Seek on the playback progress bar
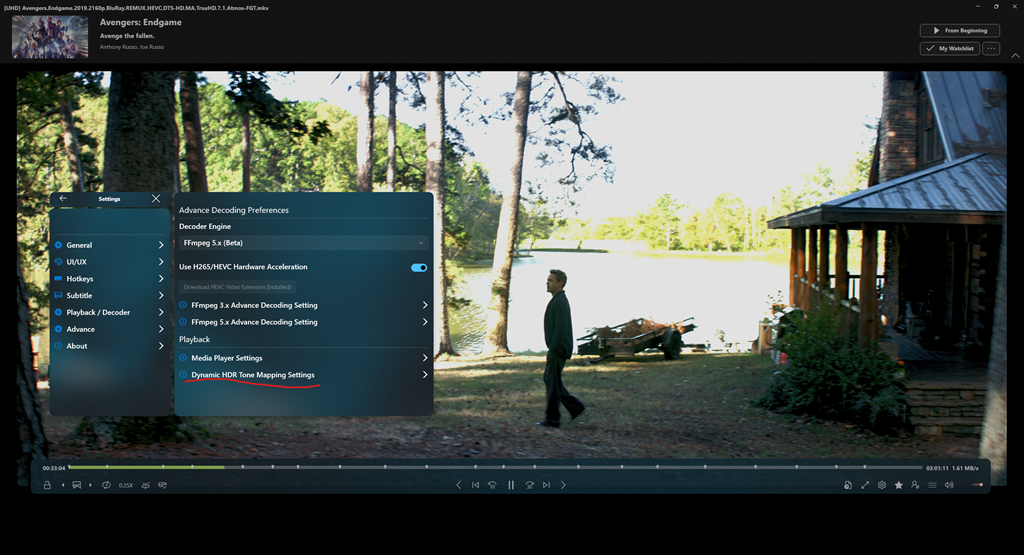Image resolution: width=1024 pixels, height=555 pixels. [x=495, y=468]
